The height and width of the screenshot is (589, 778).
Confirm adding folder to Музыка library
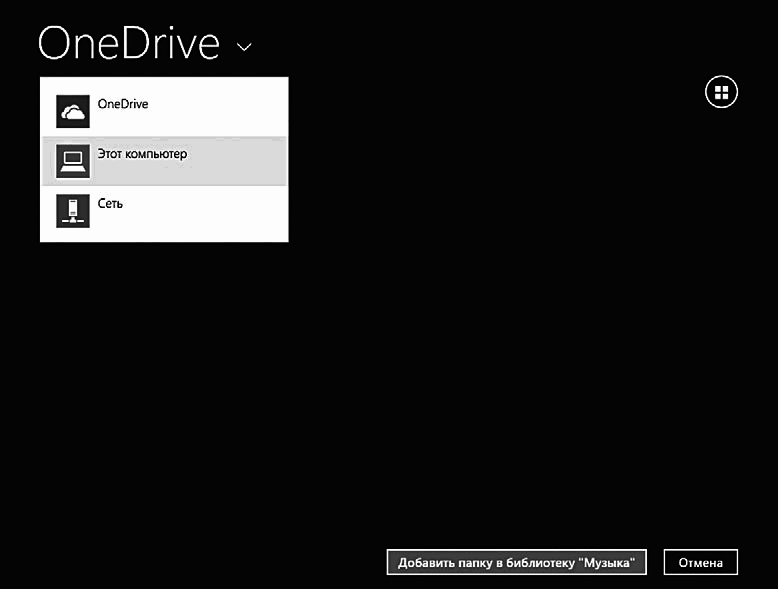coord(517,562)
